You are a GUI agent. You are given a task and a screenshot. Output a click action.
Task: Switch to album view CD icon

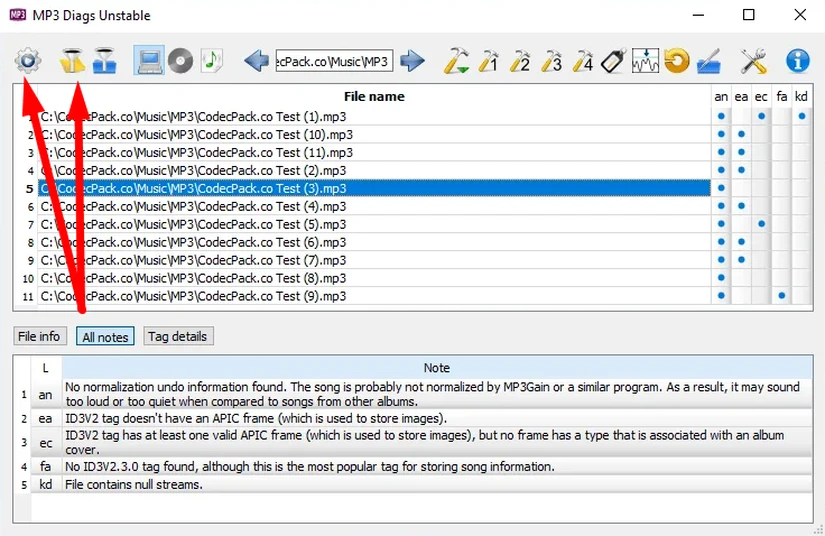coord(180,61)
